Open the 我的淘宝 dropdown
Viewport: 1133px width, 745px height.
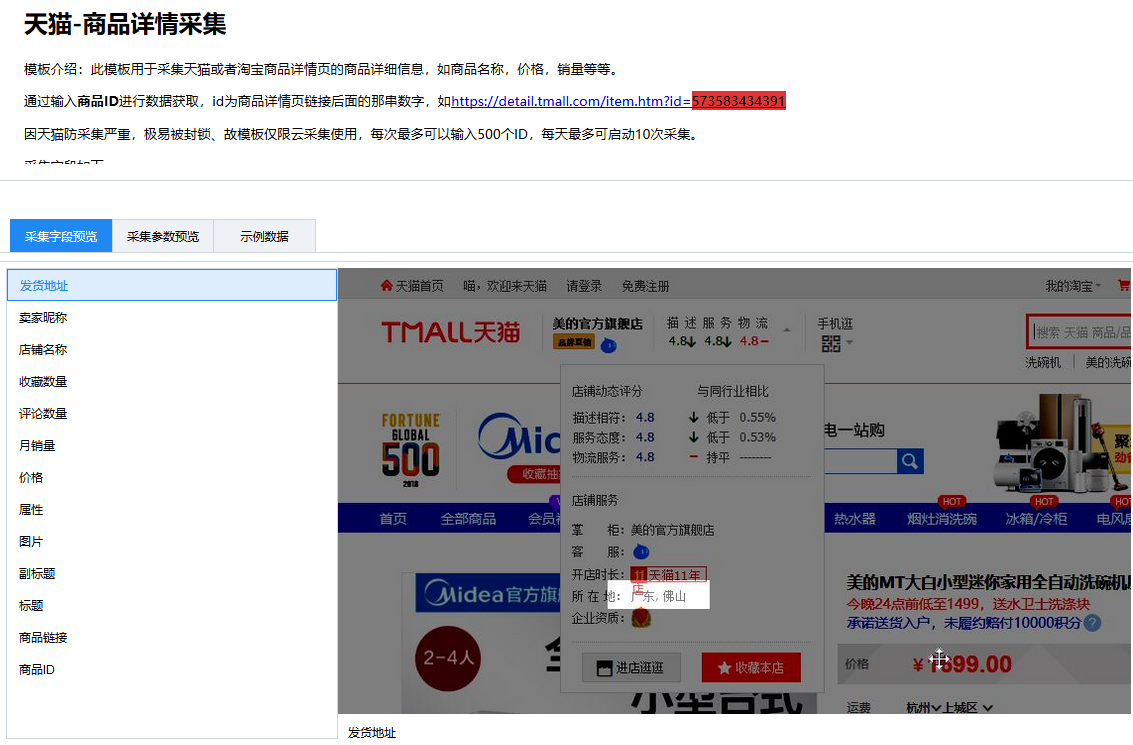[x=1073, y=286]
